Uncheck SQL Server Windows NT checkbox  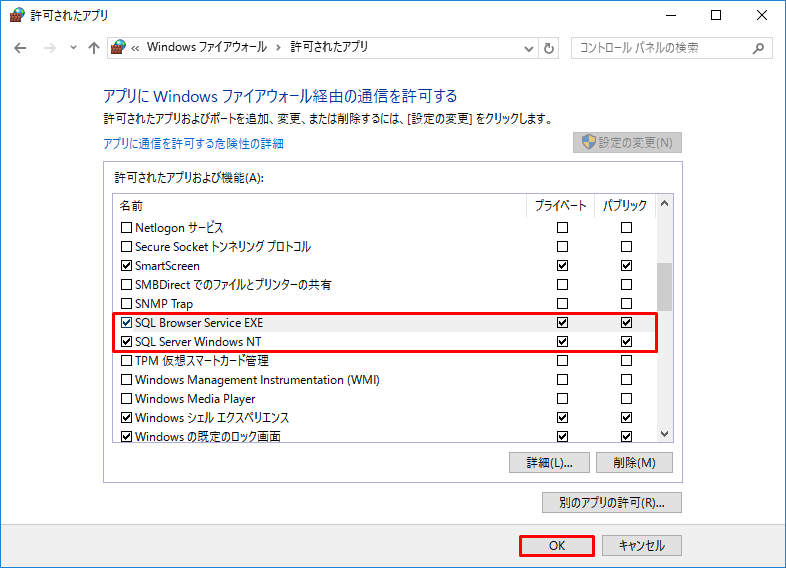pos(126,342)
